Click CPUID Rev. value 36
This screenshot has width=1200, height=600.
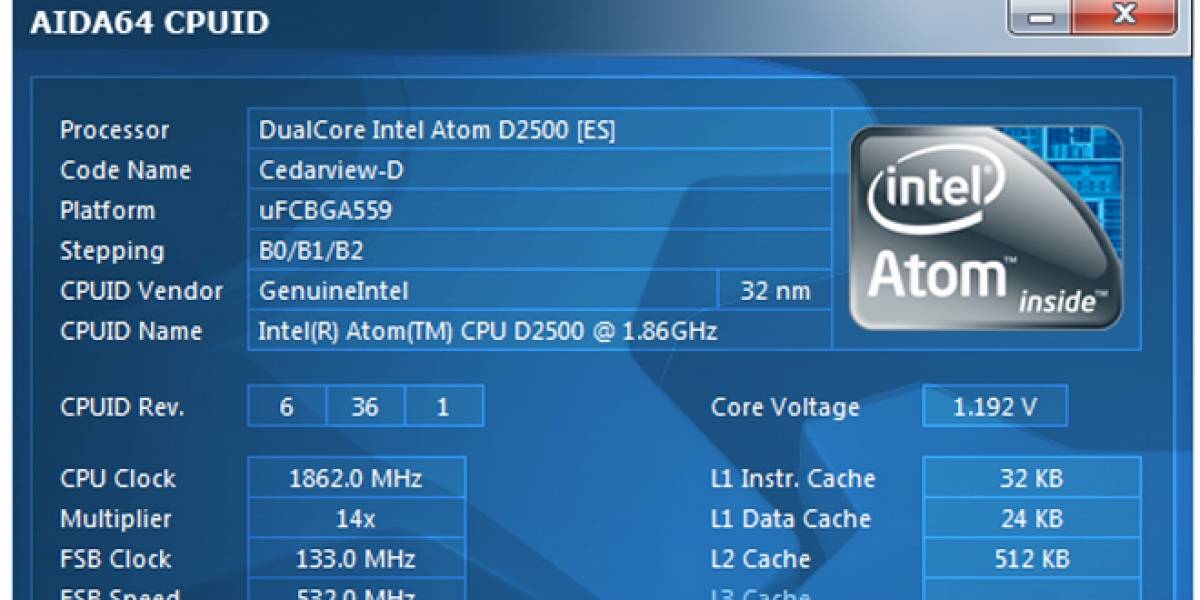pyautogui.click(x=365, y=407)
